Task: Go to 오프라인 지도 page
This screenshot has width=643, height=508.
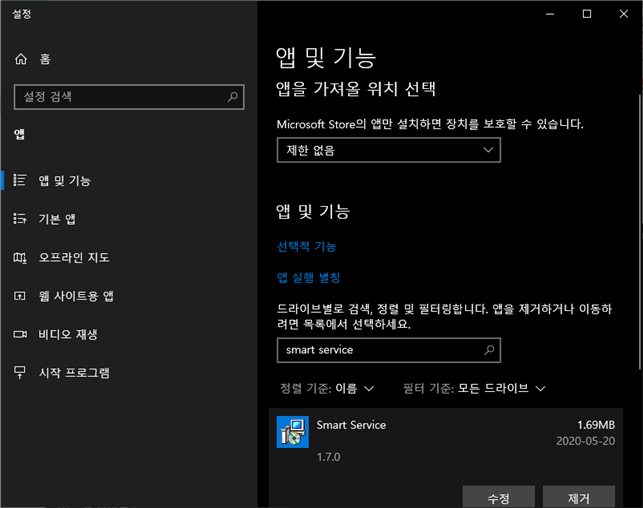Action: [x=74, y=257]
